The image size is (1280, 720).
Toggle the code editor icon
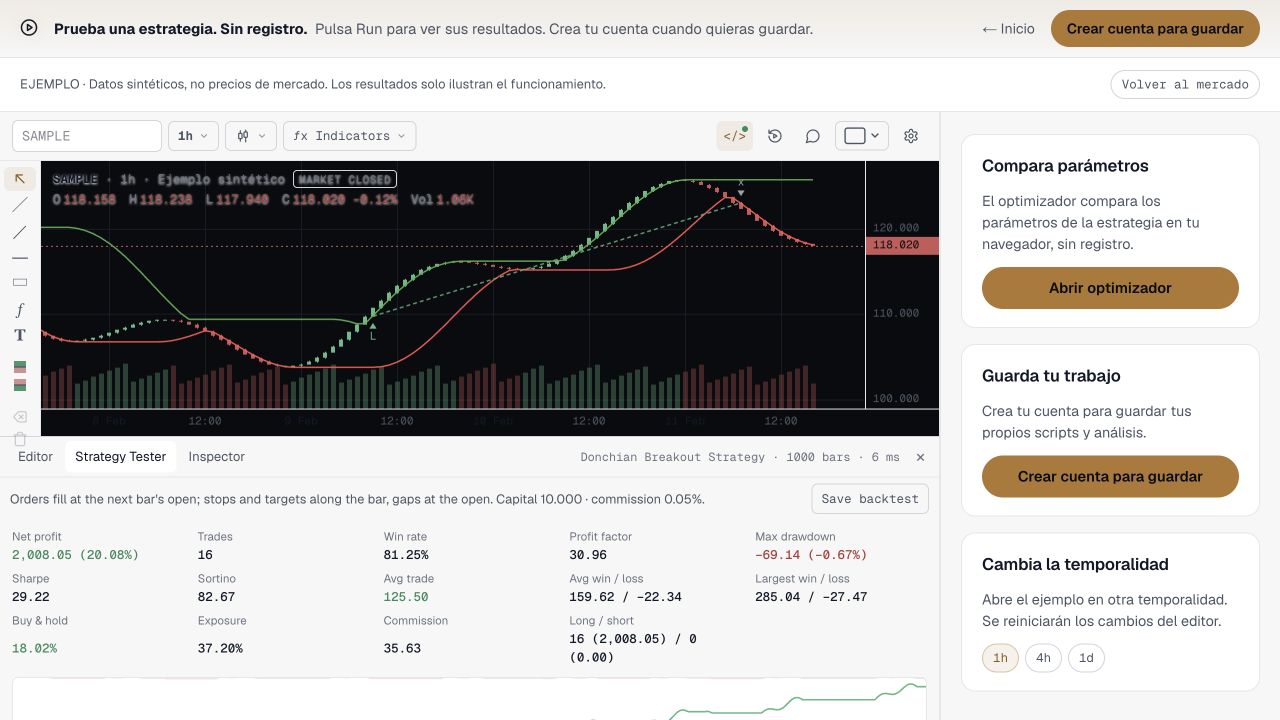click(734, 136)
